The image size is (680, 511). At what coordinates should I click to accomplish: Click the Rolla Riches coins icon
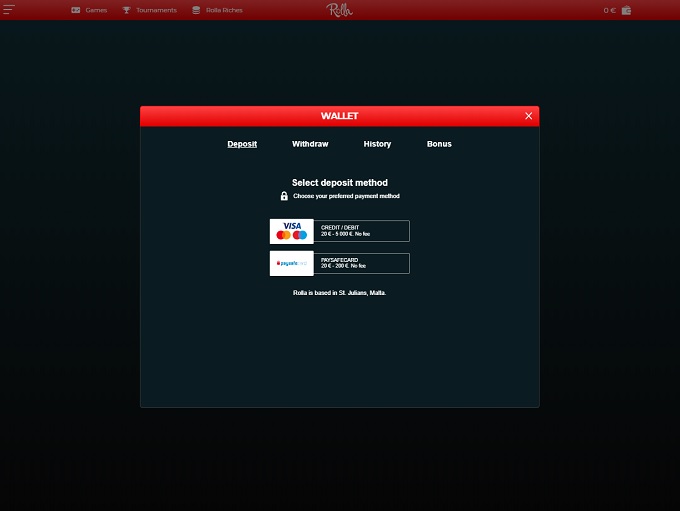pos(196,10)
